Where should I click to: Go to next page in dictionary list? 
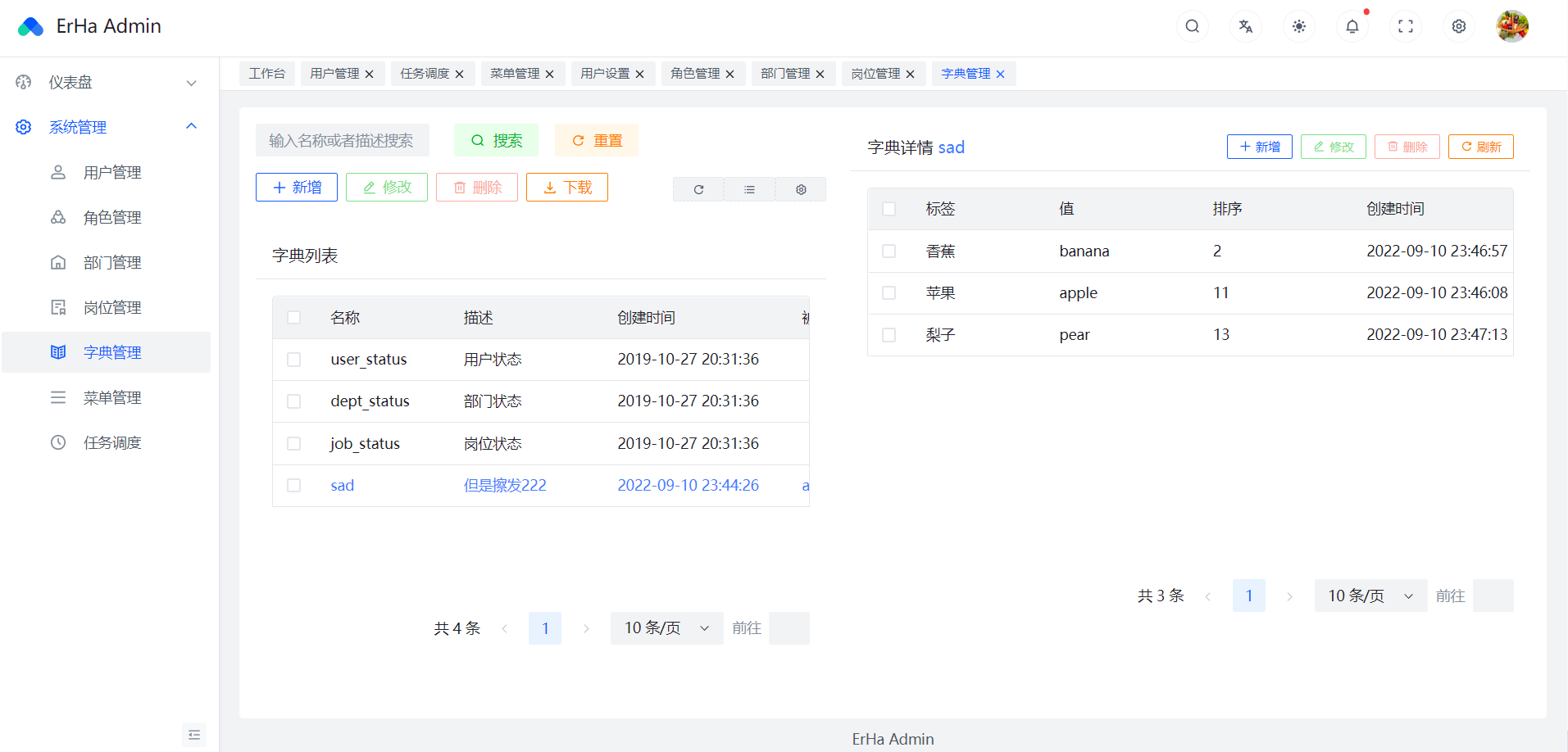[x=586, y=628]
